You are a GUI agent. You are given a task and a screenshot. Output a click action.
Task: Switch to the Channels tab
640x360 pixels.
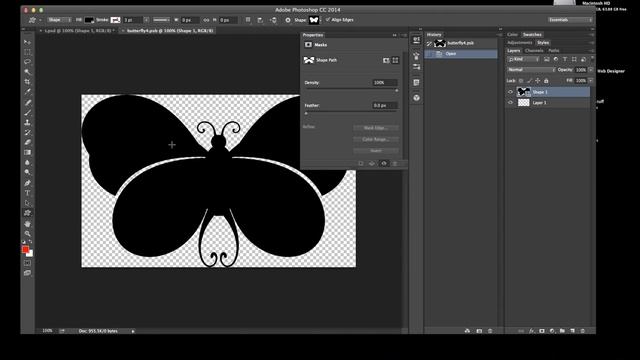534,51
